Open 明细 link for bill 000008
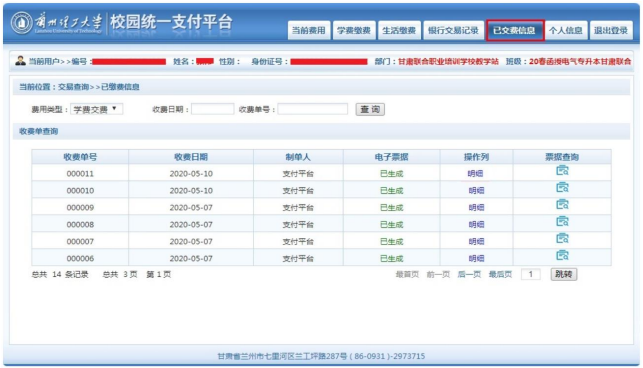This screenshot has height=368, width=643. pos(476,224)
